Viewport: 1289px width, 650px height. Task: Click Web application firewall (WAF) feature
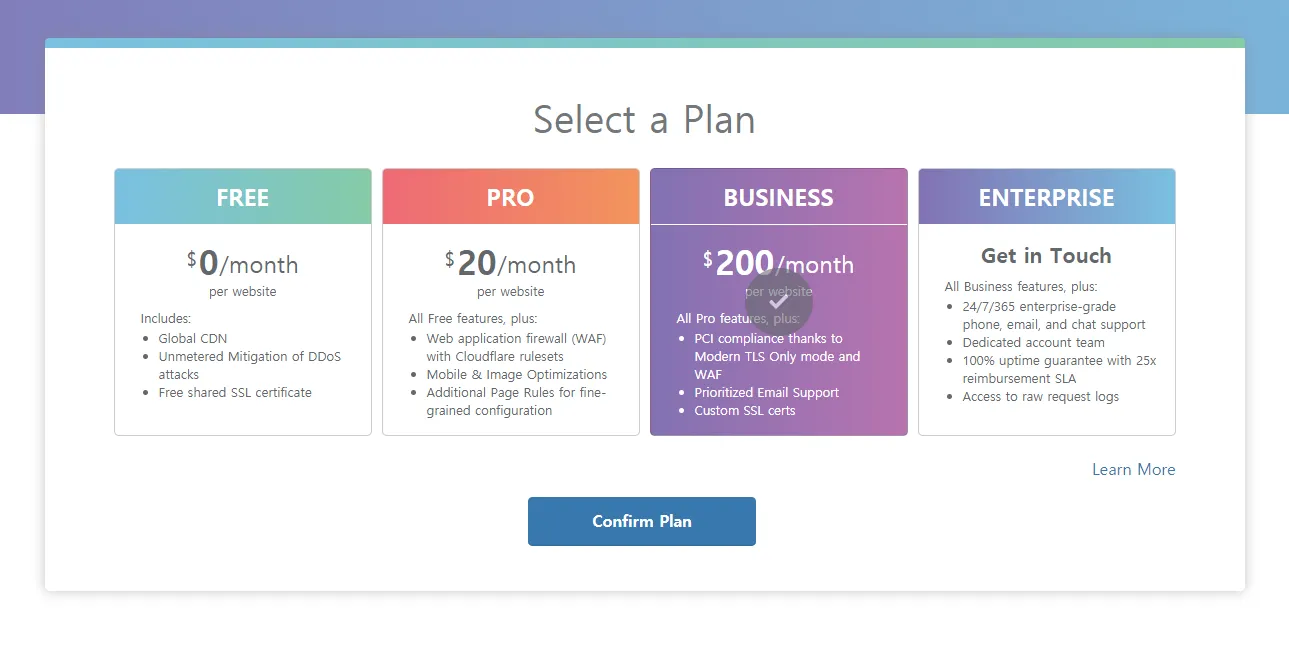516,338
